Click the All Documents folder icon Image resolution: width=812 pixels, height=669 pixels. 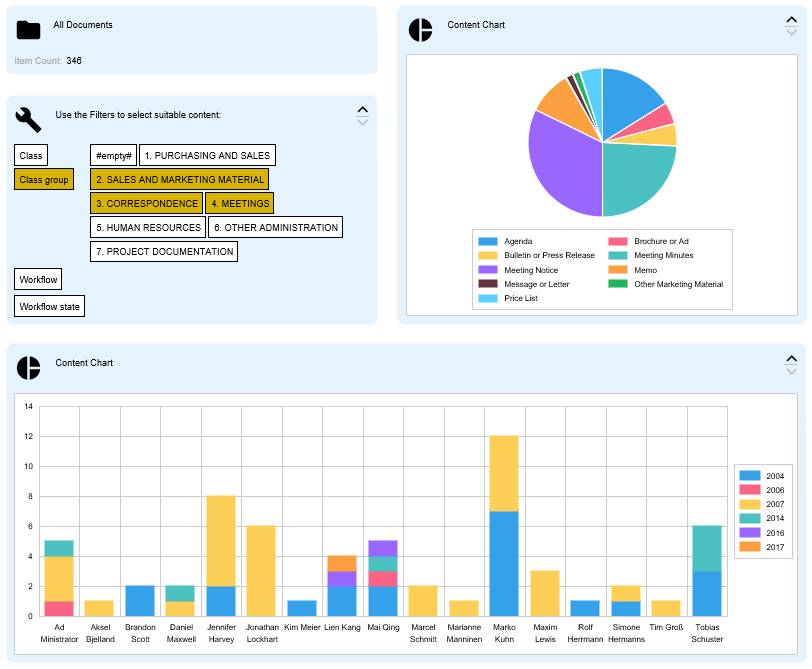[x=28, y=31]
